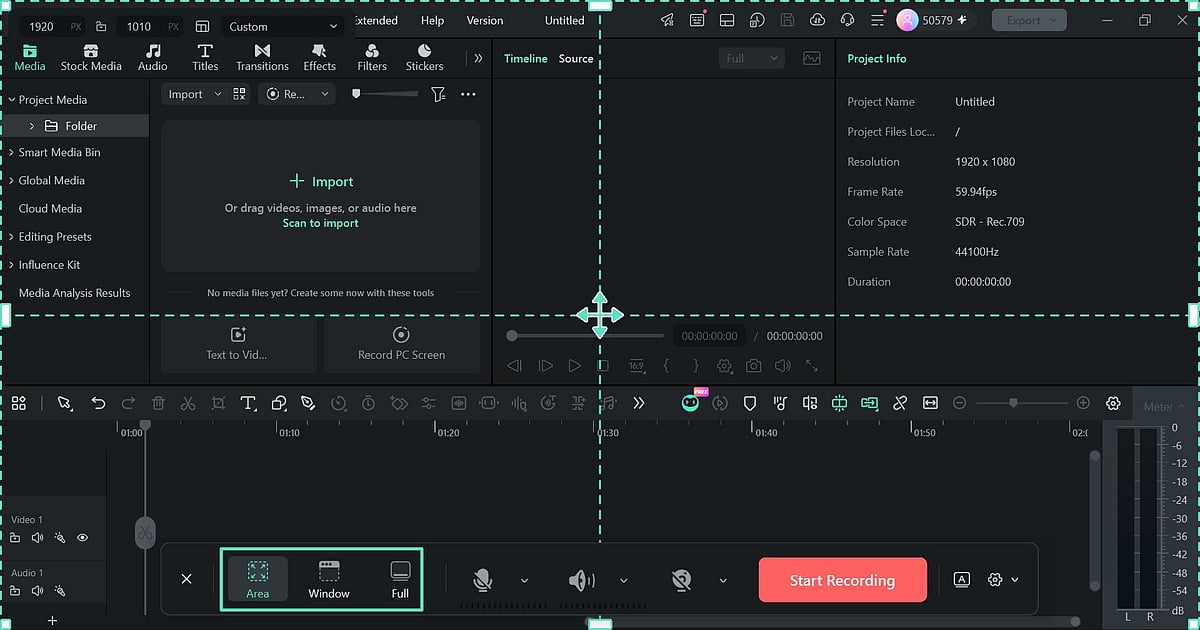Mute the Audio 1 track
The width and height of the screenshot is (1200, 630).
(37, 591)
